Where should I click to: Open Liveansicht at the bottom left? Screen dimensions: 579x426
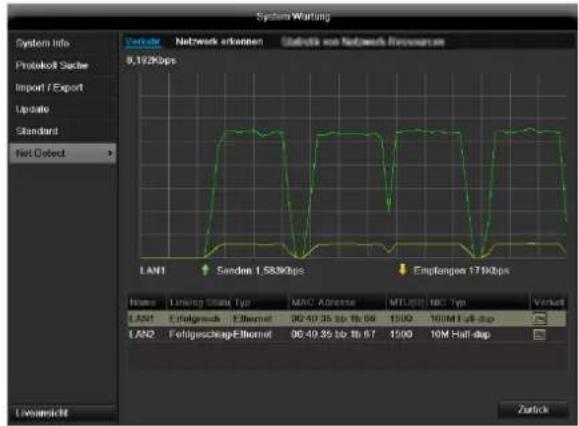click(x=62, y=413)
